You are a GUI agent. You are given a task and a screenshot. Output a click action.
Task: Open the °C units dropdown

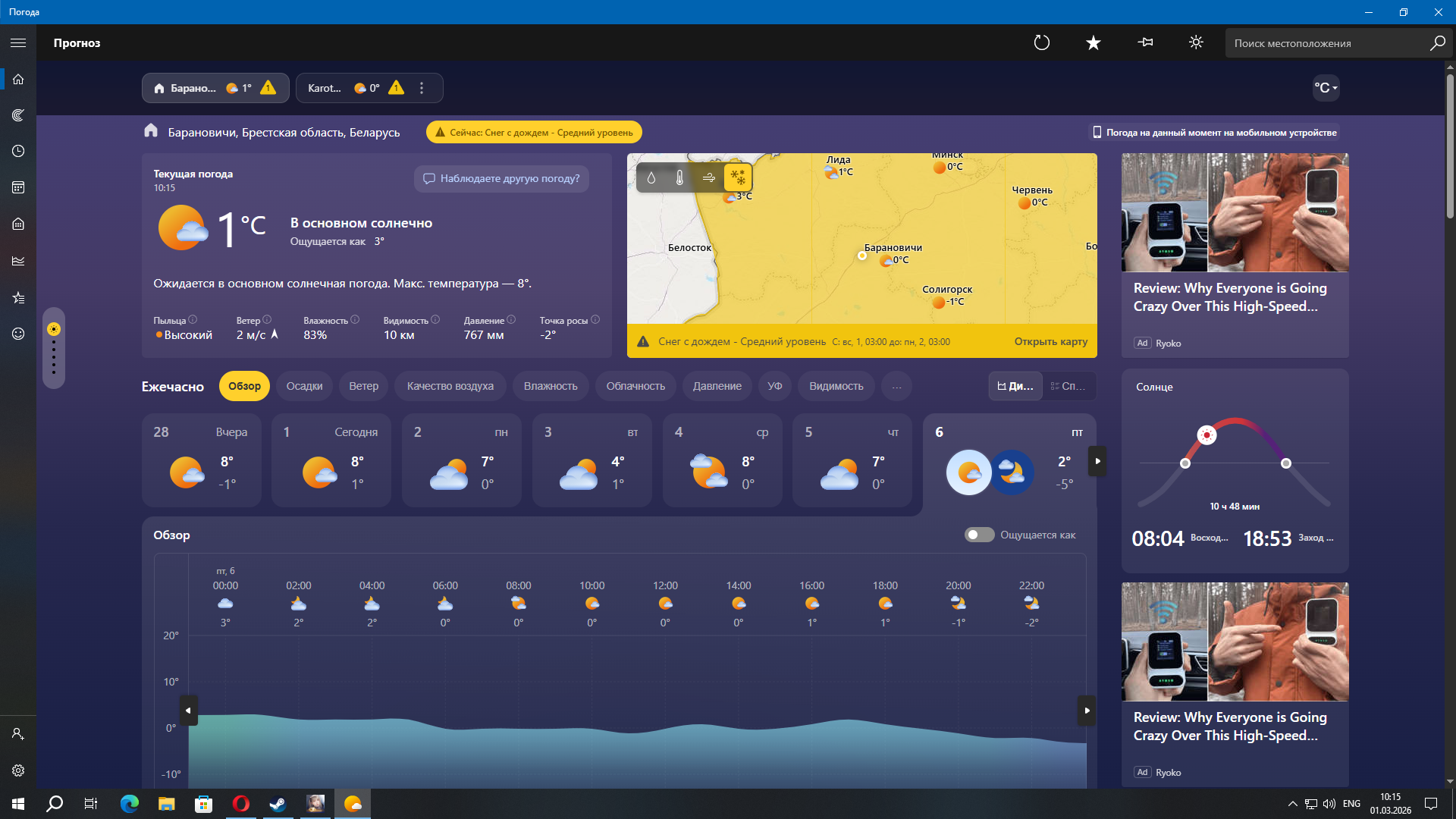[x=1325, y=88]
